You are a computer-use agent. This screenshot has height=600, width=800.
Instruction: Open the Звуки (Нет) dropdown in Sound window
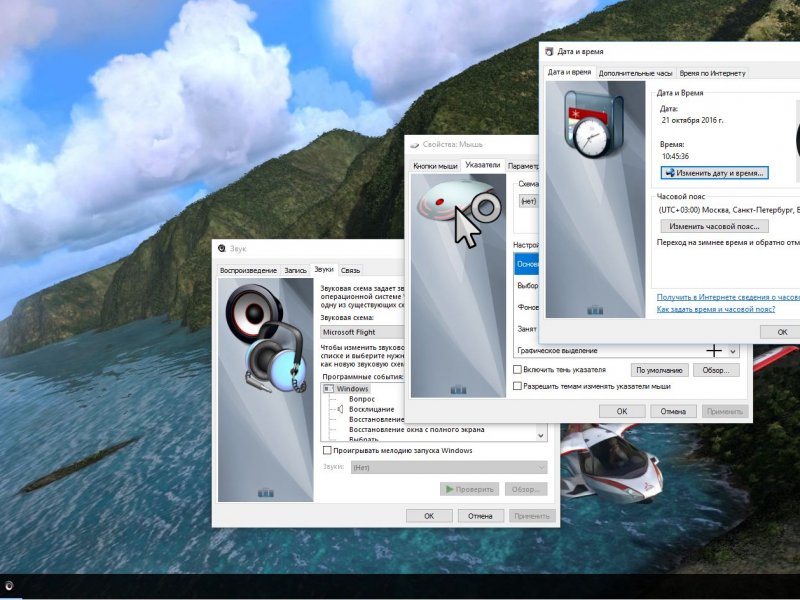click(449, 467)
